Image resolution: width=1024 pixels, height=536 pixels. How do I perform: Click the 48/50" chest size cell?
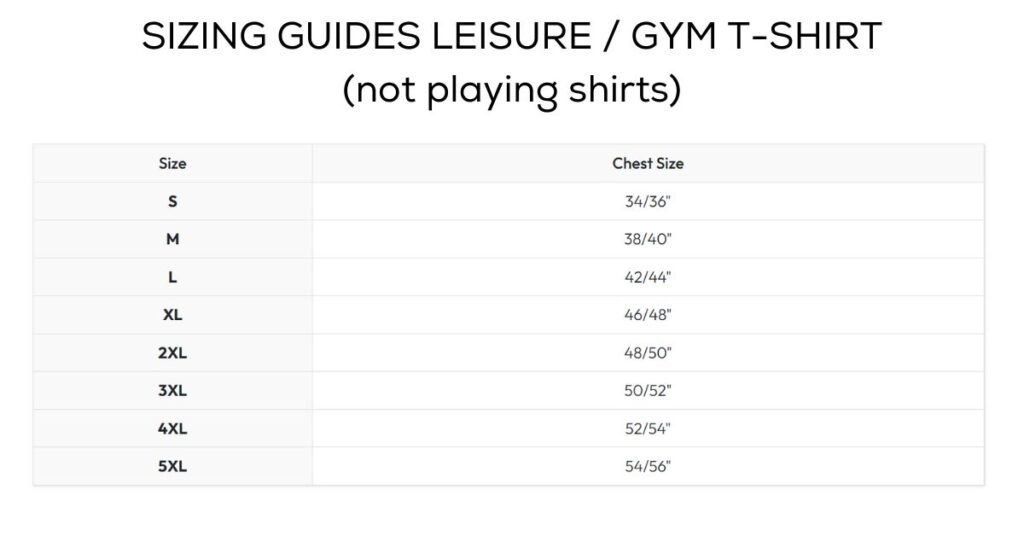pyautogui.click(x=647, y=353)
